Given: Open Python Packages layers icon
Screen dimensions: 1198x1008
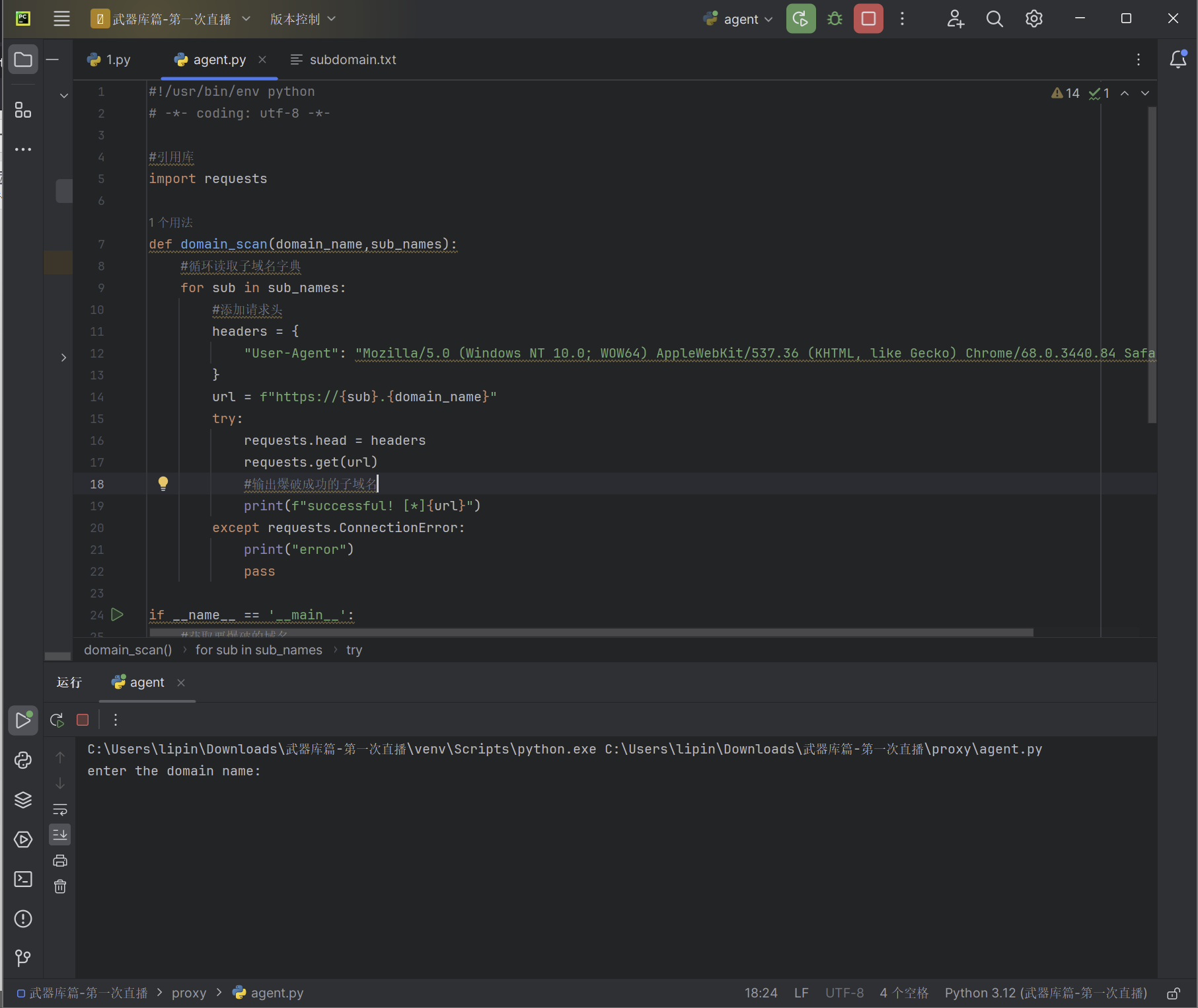Looking at the screenshot, I should pyautogui.click(x=23, y=800).
